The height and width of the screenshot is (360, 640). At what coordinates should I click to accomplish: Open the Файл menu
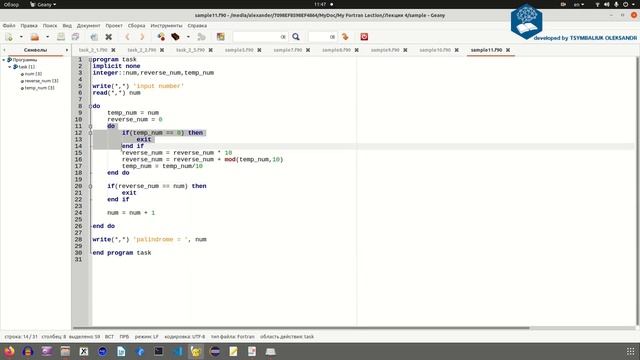click(9, 25)
